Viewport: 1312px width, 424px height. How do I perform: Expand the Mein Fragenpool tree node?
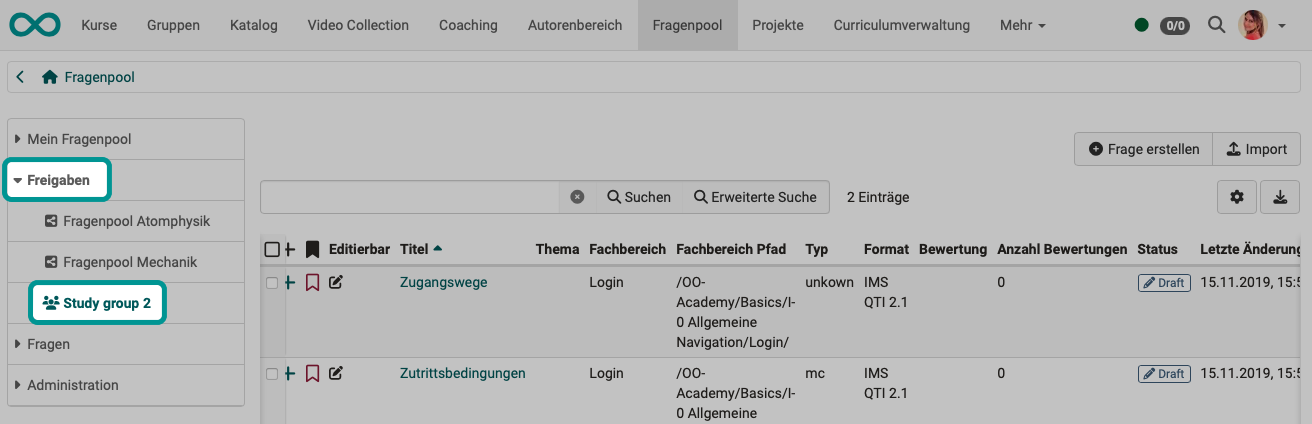tap(19, 139)
